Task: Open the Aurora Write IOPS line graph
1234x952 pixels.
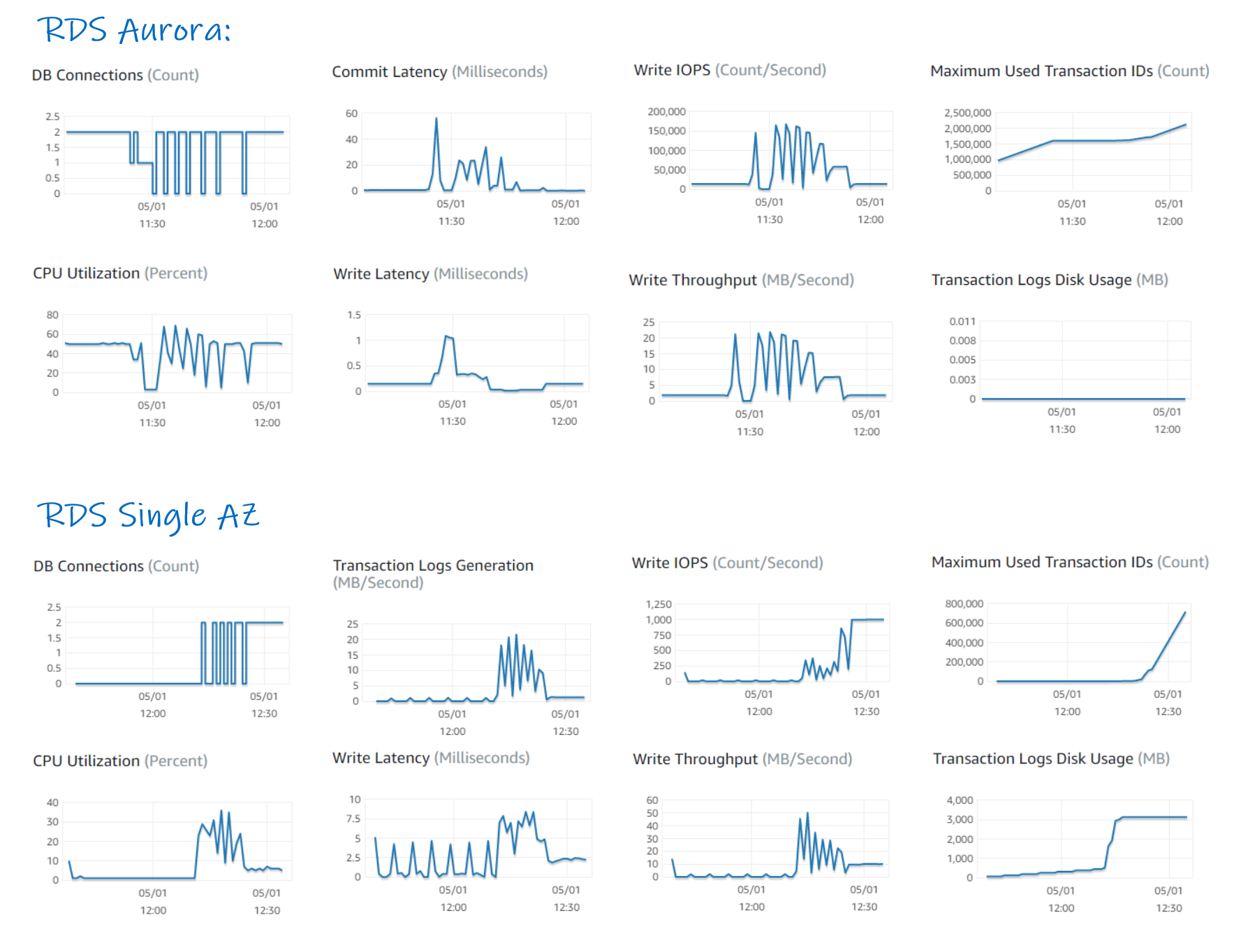Action: tap(791, 150)
